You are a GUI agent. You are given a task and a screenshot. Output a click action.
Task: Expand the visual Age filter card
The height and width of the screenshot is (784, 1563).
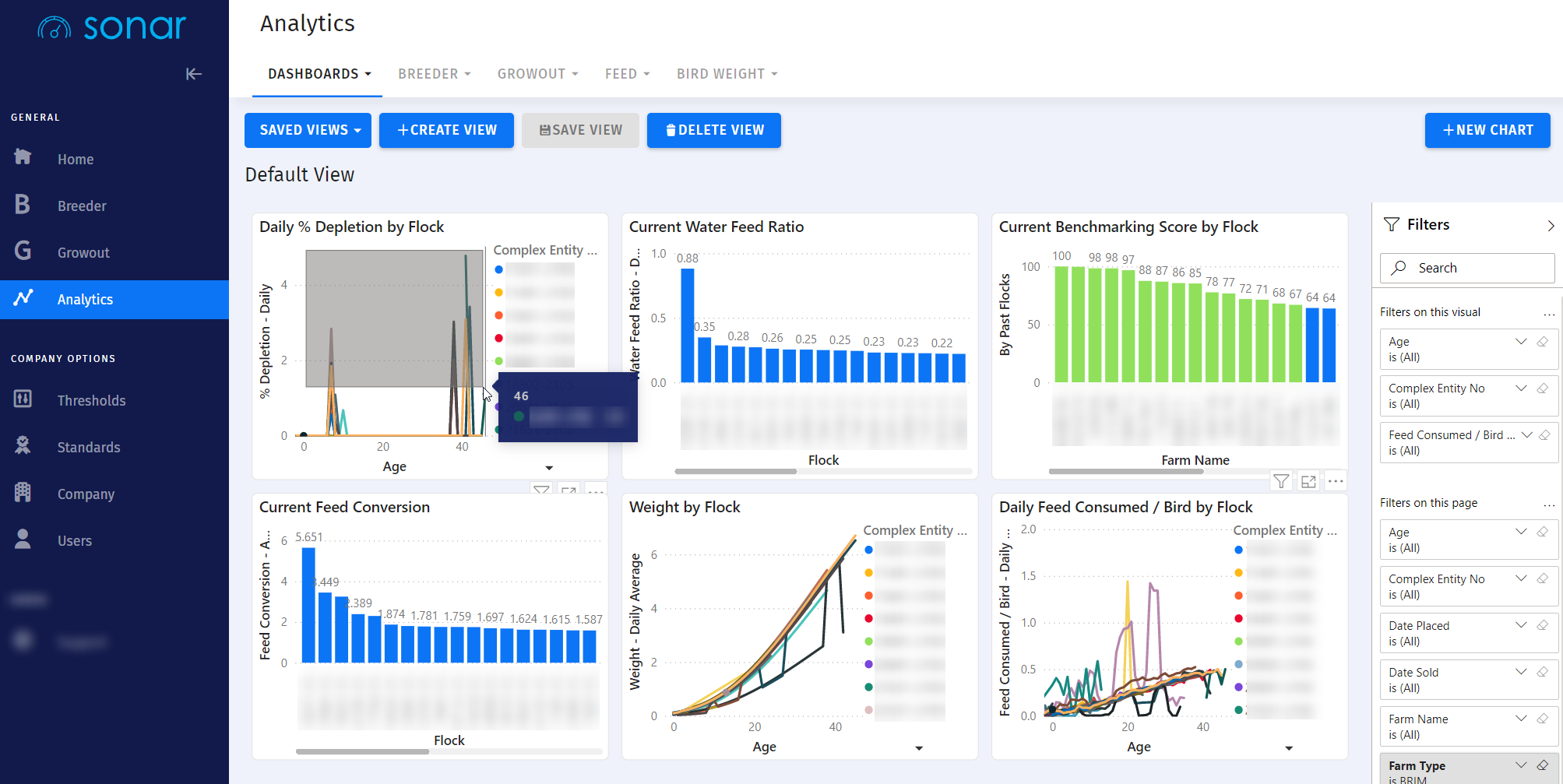(1521, 342)
